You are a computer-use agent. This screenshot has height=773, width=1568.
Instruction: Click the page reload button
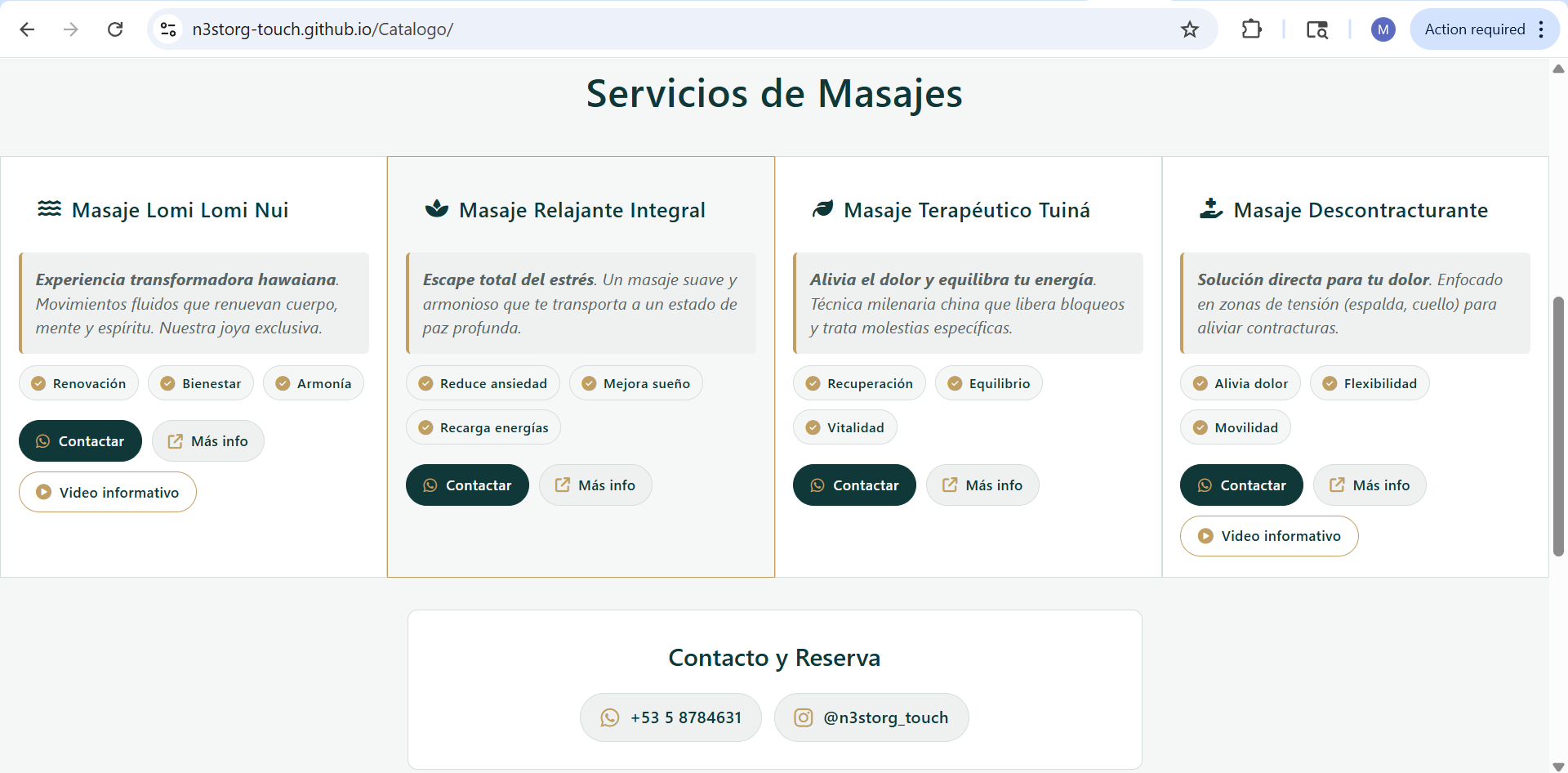click(x=115, y=29)
